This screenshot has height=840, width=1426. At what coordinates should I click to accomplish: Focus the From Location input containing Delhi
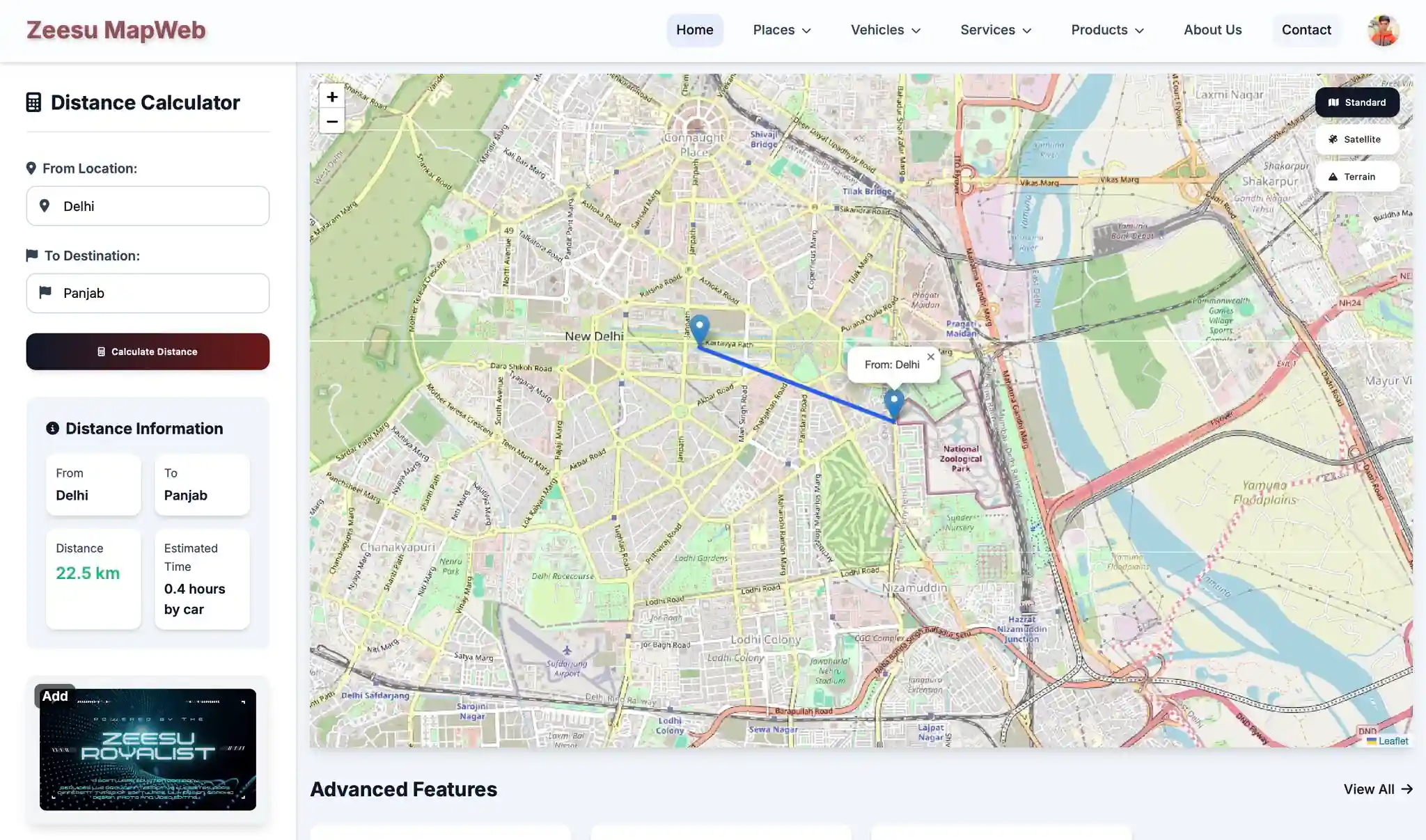click(148, 206)
